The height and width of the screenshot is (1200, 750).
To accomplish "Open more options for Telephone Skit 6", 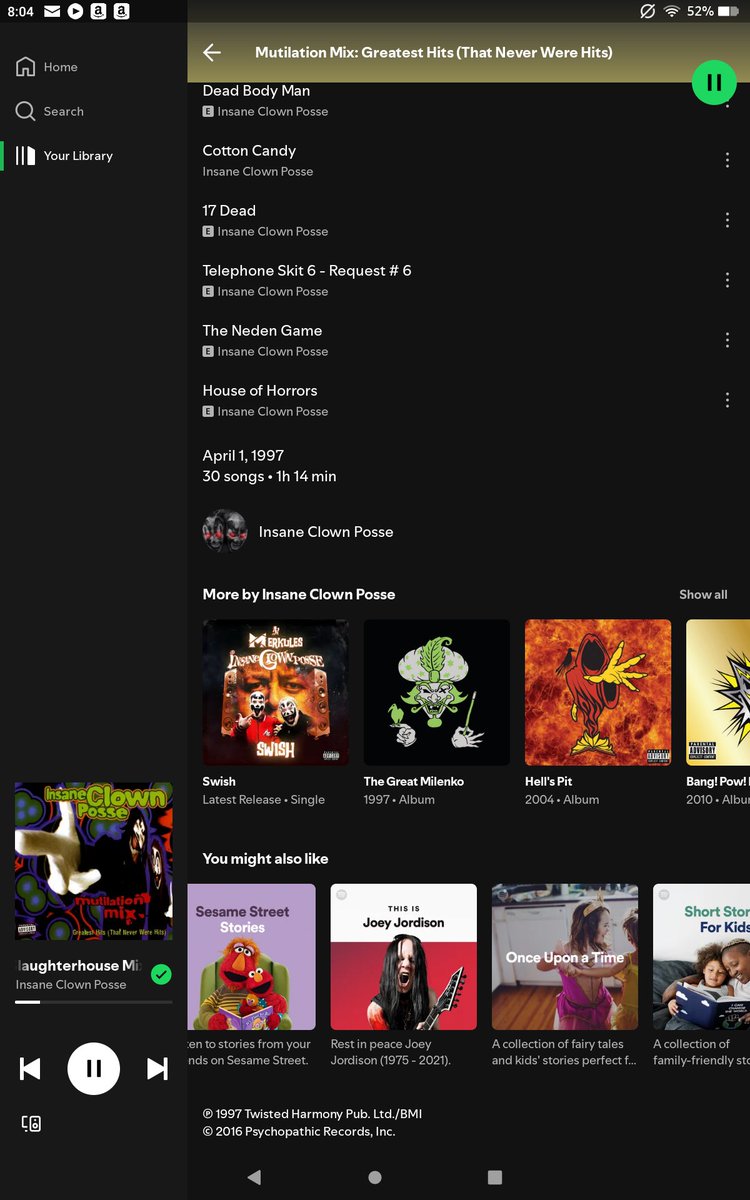I will pyautogui.click(x=727, y=280).
